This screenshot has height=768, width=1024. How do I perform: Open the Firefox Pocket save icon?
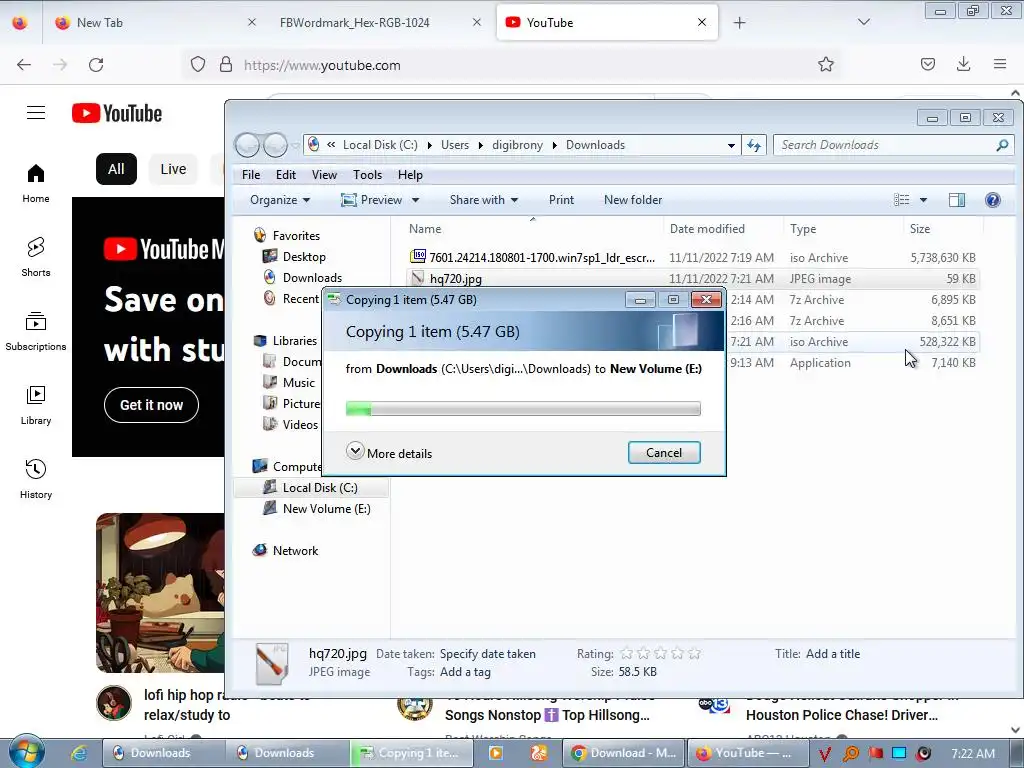coord(927,64)
